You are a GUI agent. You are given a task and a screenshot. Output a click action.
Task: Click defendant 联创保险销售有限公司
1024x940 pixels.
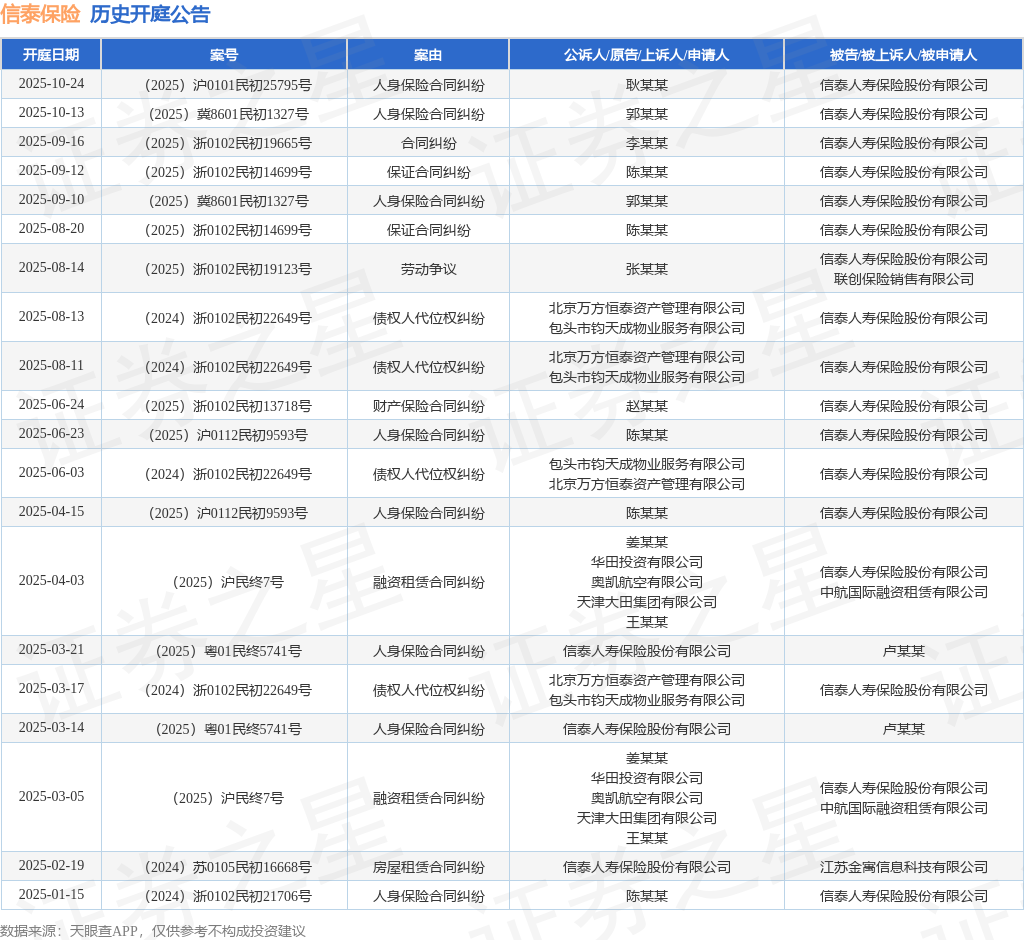click(x=904, y=279)
